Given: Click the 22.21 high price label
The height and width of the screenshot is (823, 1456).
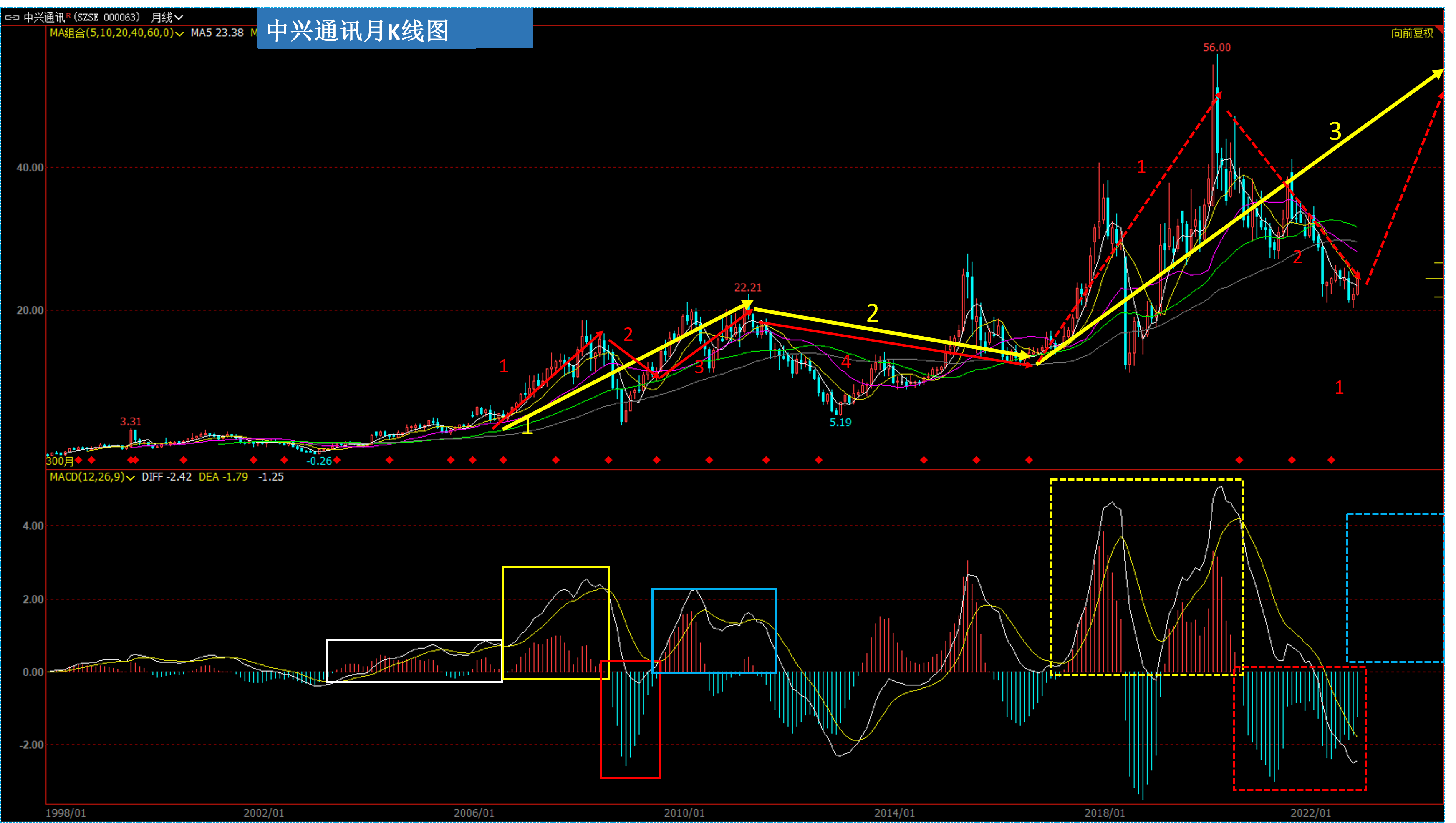Looking at the screenshot, I should (747, 288).
